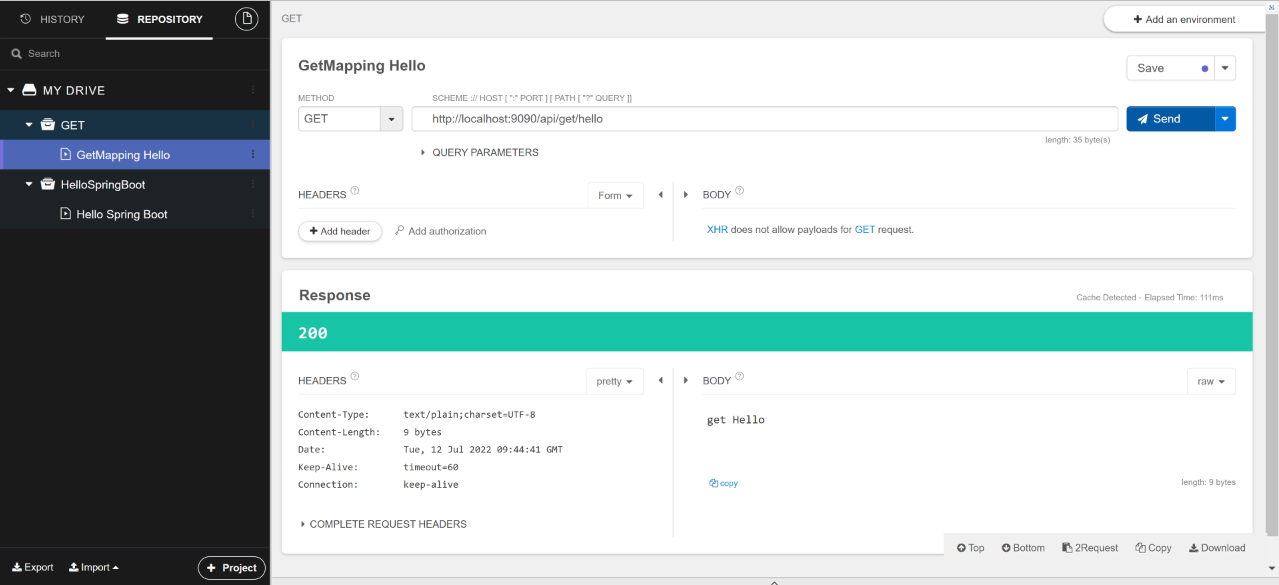Open GetMapping Hello row kebab menu

252,155
